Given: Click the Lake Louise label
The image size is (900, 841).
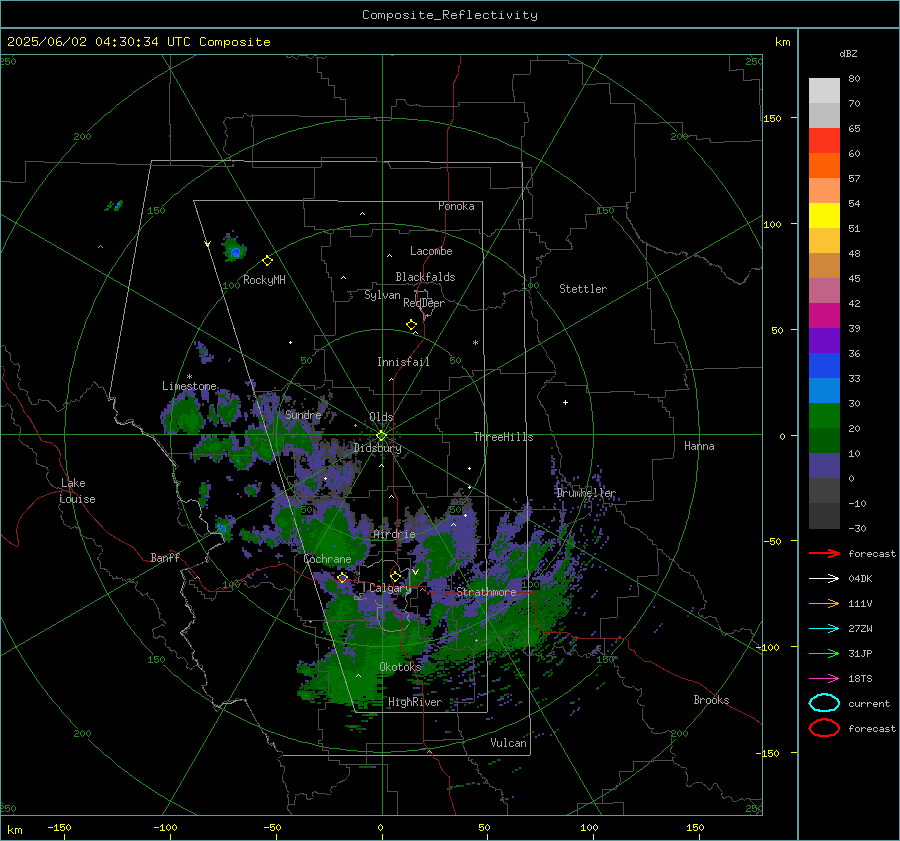Looking at the screenshot, I should point(77,491).
